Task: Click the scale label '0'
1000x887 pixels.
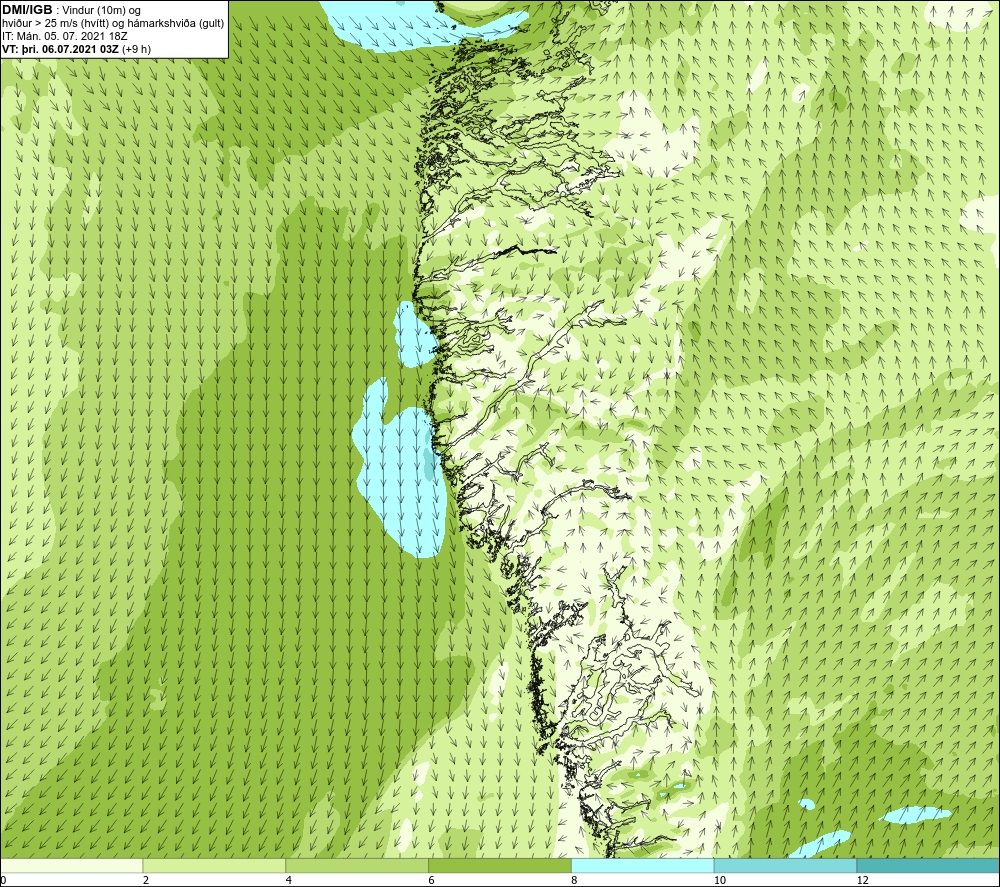Action: pyautogui.click(x=3, y=880)
